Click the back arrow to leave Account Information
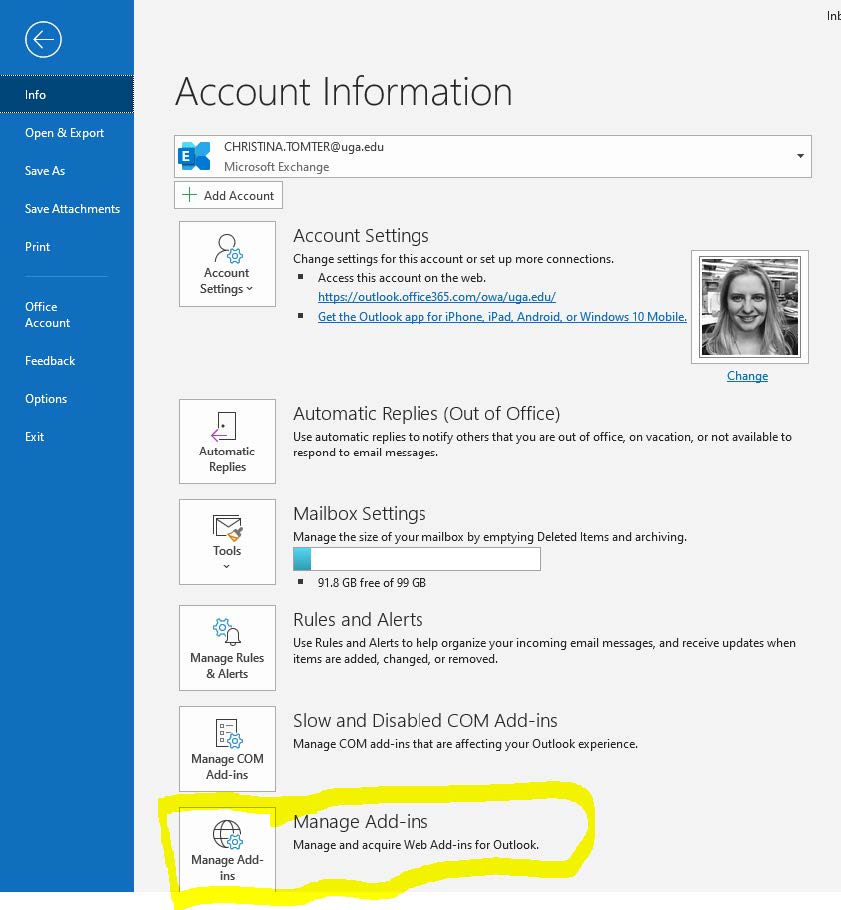This screenshot has width=841, height=910. pyautogui.click(x=41, y=40)
